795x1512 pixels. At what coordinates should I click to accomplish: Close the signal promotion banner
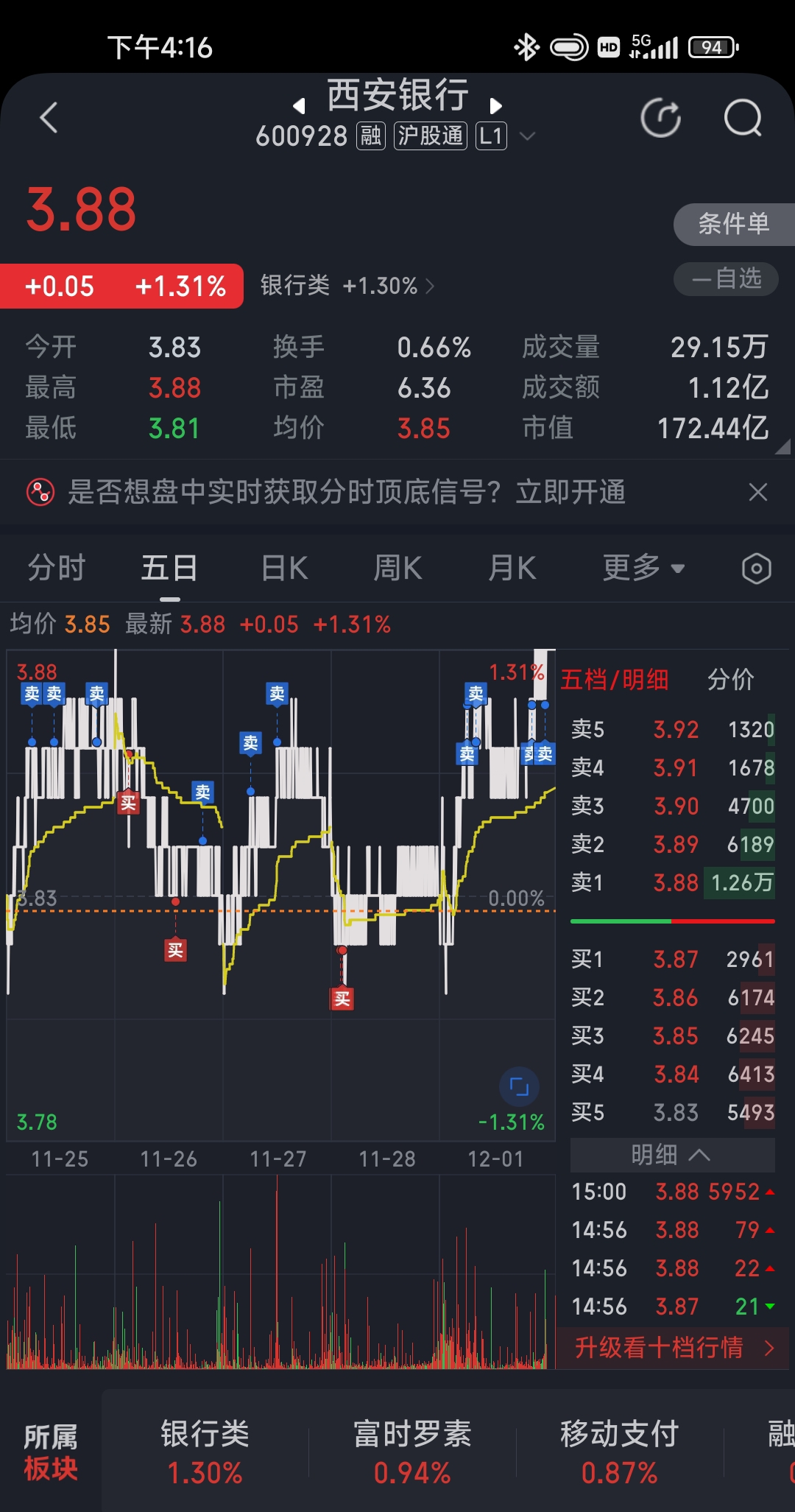(757, 492)
